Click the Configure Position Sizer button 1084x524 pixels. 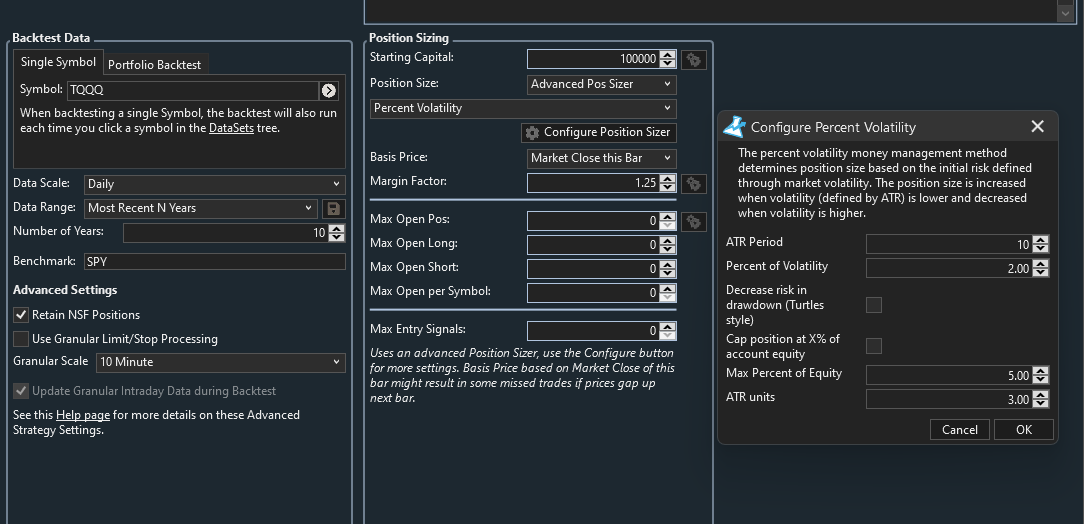pyautogui.click(x=599, y=132)
